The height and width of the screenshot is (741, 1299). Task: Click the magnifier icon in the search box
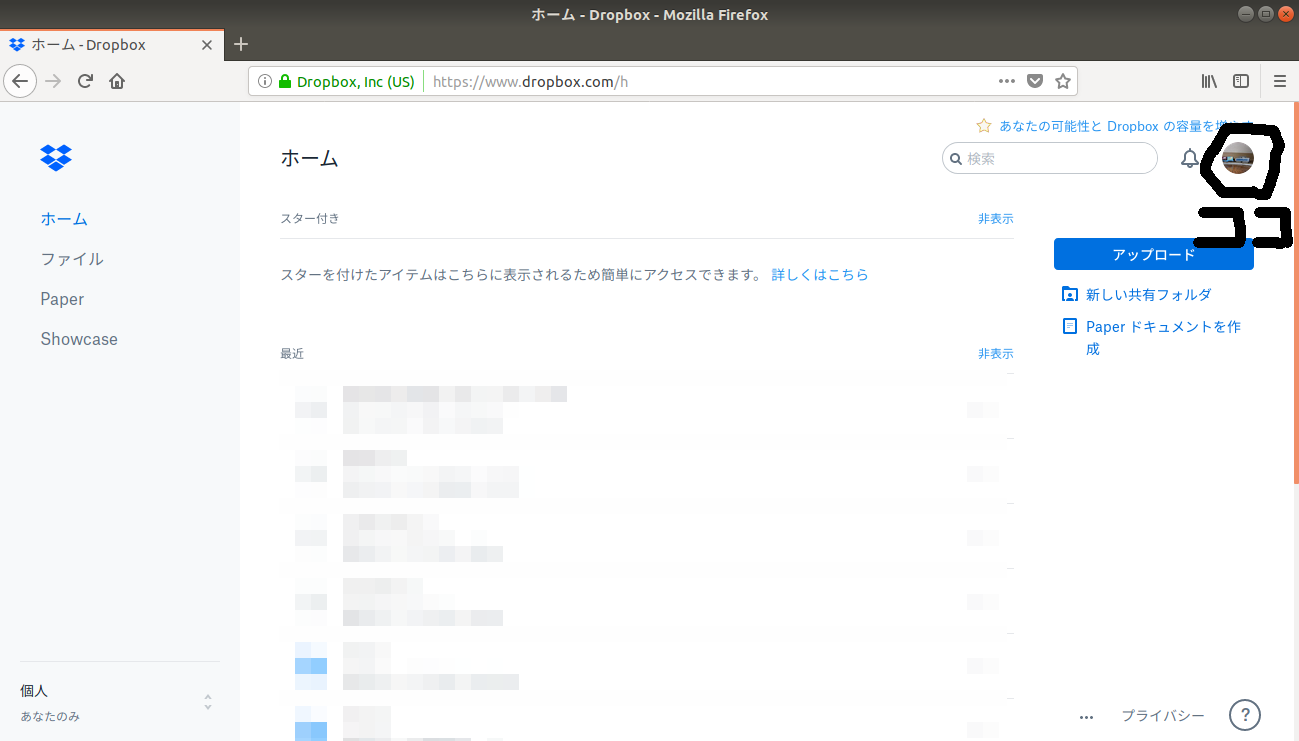(956, 158)
